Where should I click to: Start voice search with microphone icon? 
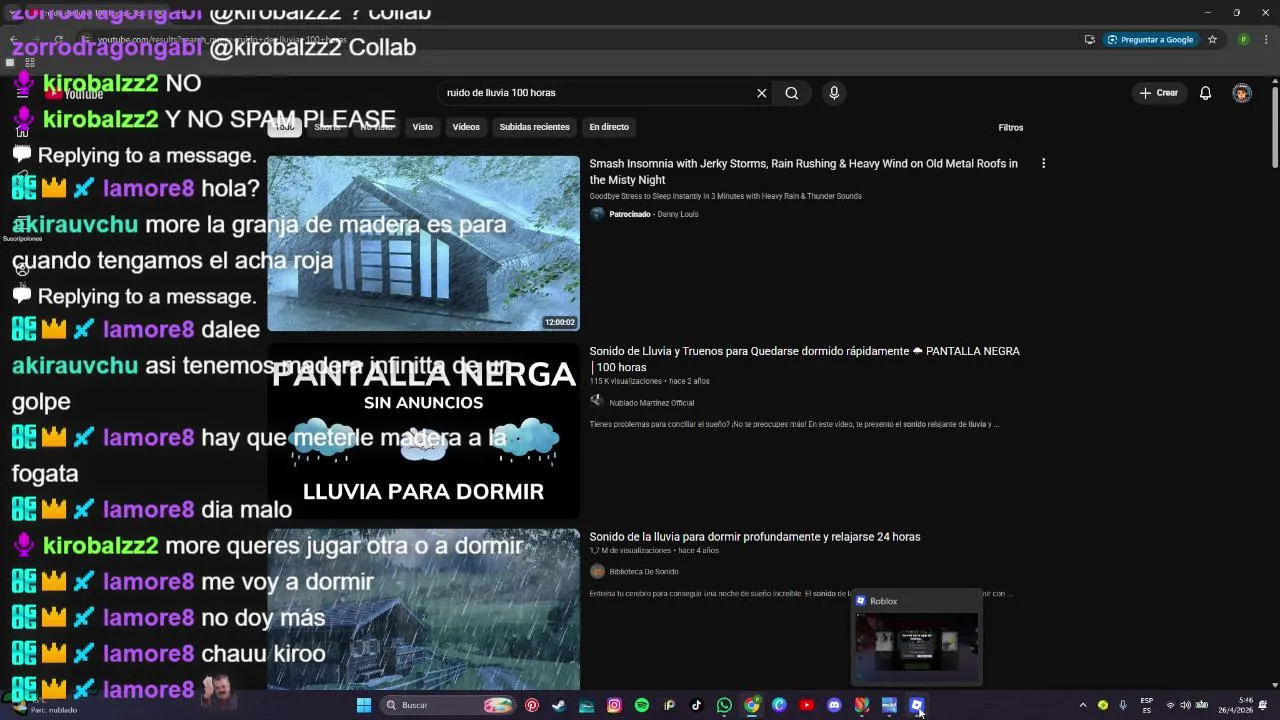pyautogui.click(x=834, y=93)
